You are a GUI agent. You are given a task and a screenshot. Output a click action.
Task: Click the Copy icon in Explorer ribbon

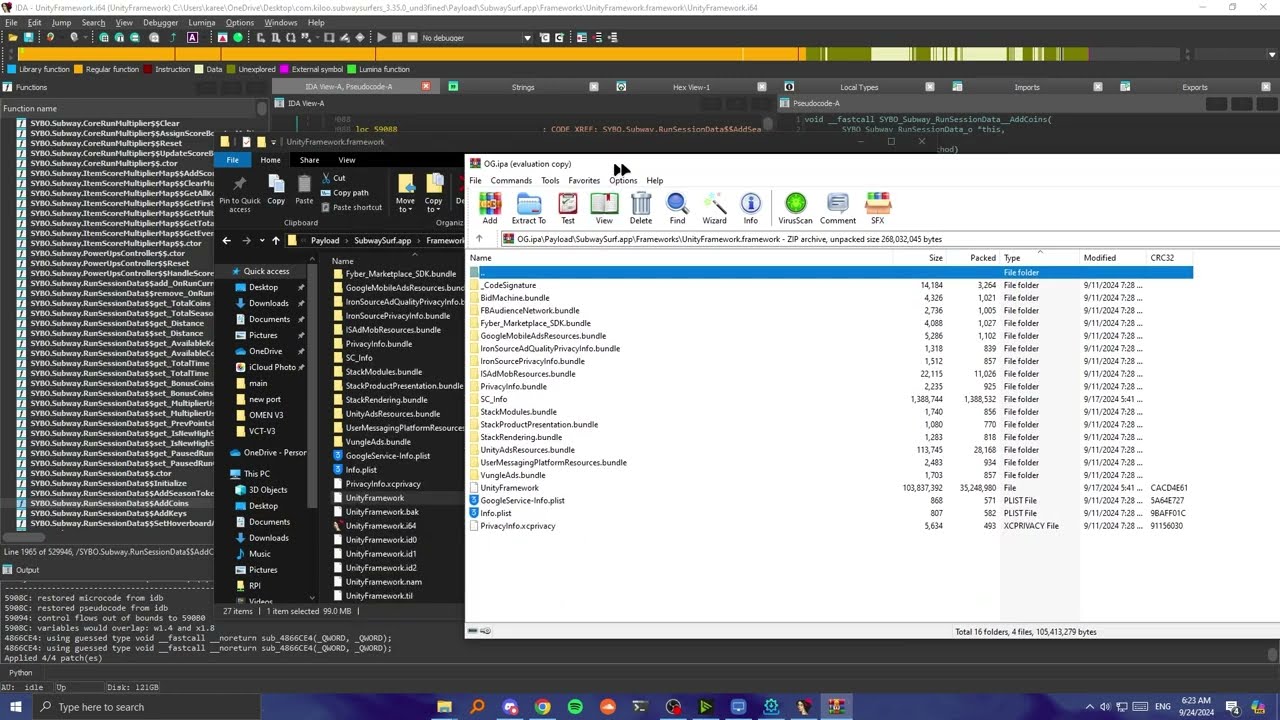click(x=276, y=190)
